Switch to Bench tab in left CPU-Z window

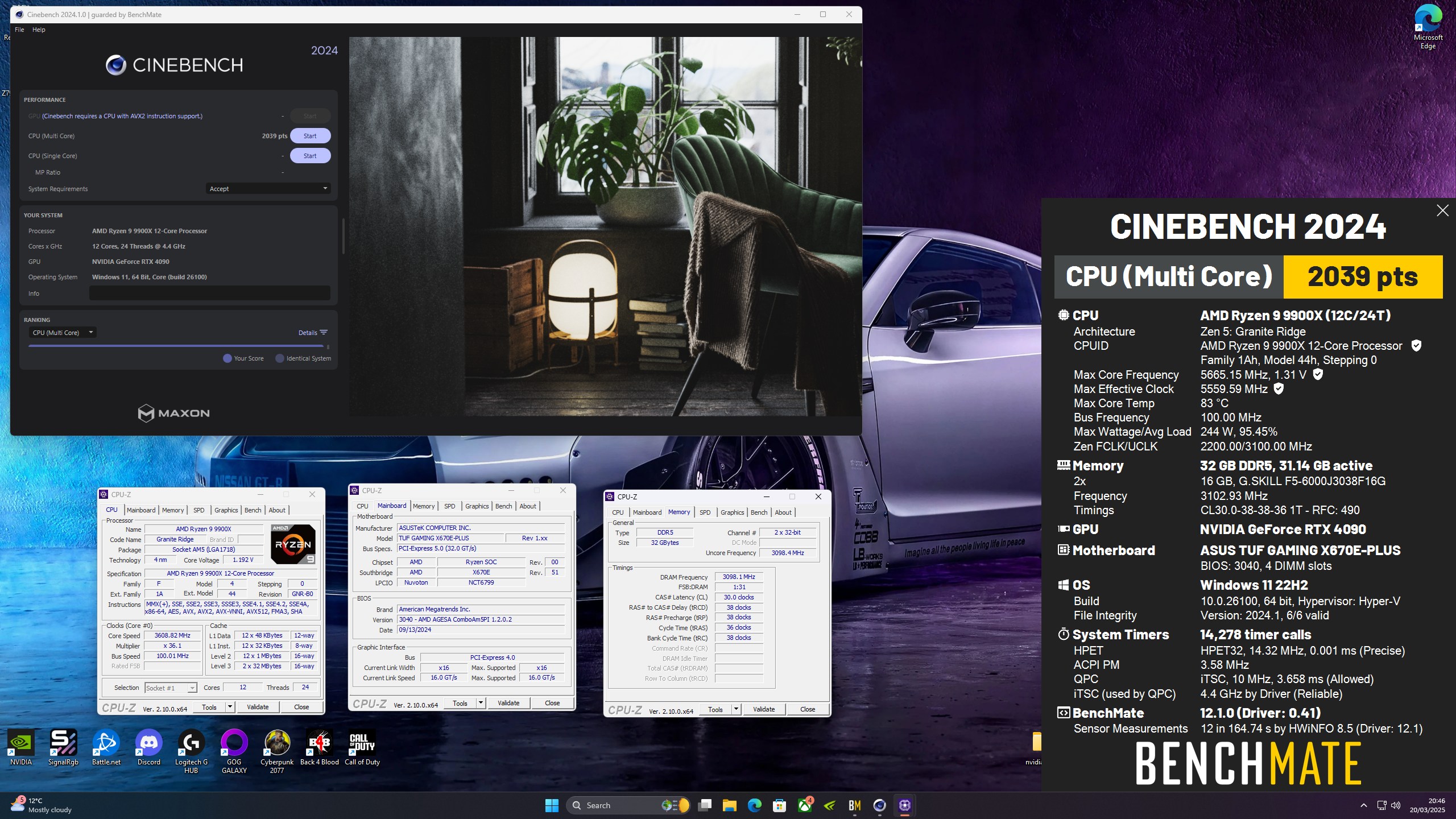coord(253,510)
